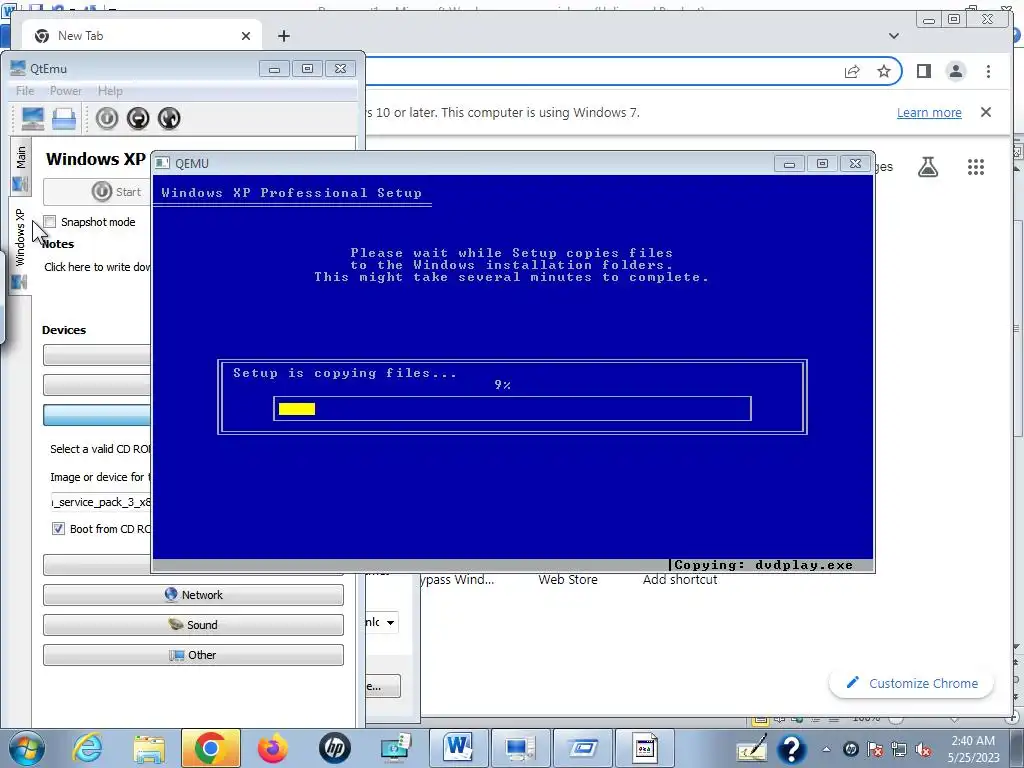
Task: Click the muted volume tray icon
Action: [923, 750]
